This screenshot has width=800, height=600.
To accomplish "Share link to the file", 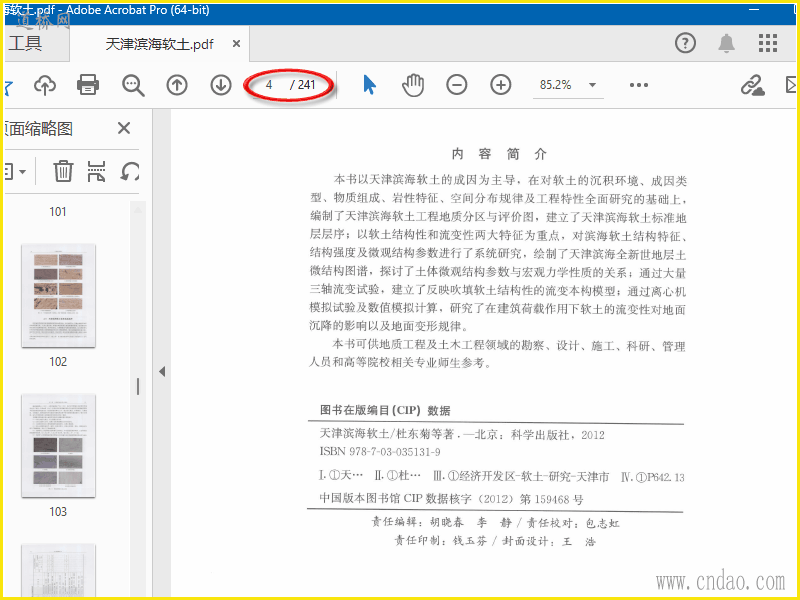I will click(753, 85).
